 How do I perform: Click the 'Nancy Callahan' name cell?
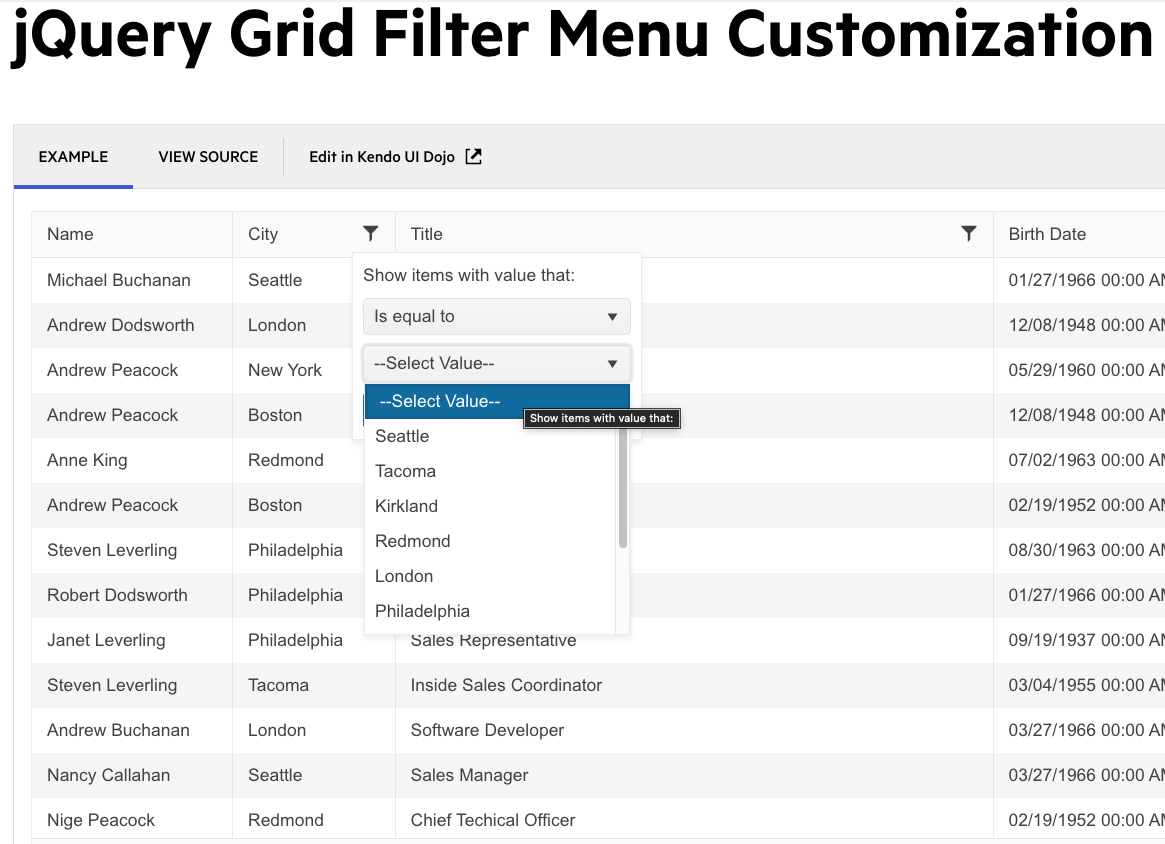pos(132,775)
